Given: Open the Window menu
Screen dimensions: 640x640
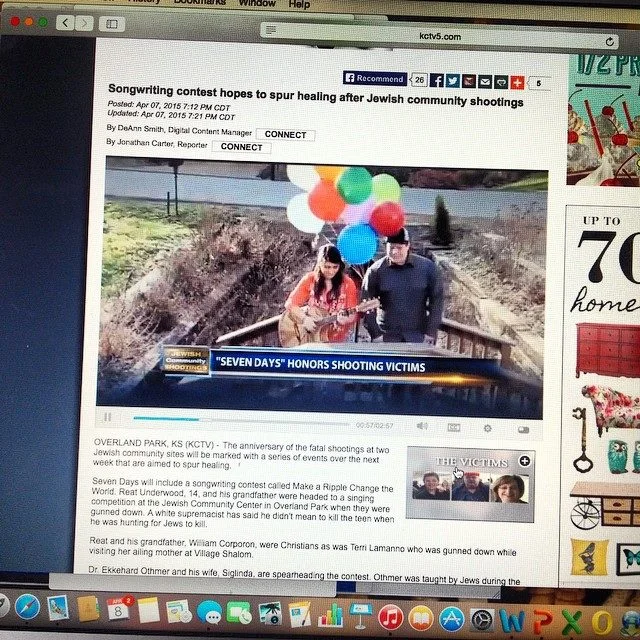Looking at the screenshot, I should 257,3.
